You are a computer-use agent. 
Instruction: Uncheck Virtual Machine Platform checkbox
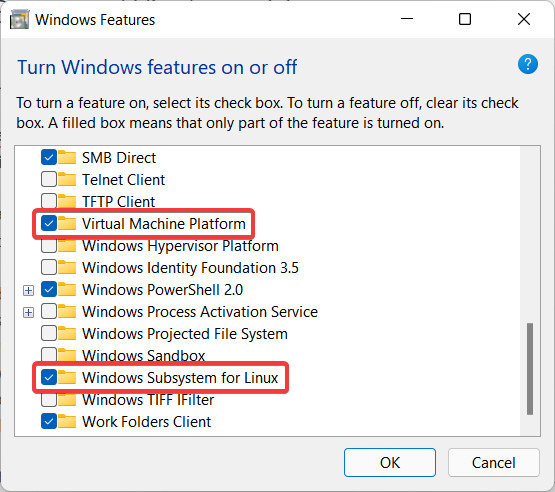click(x=48, y=223)
